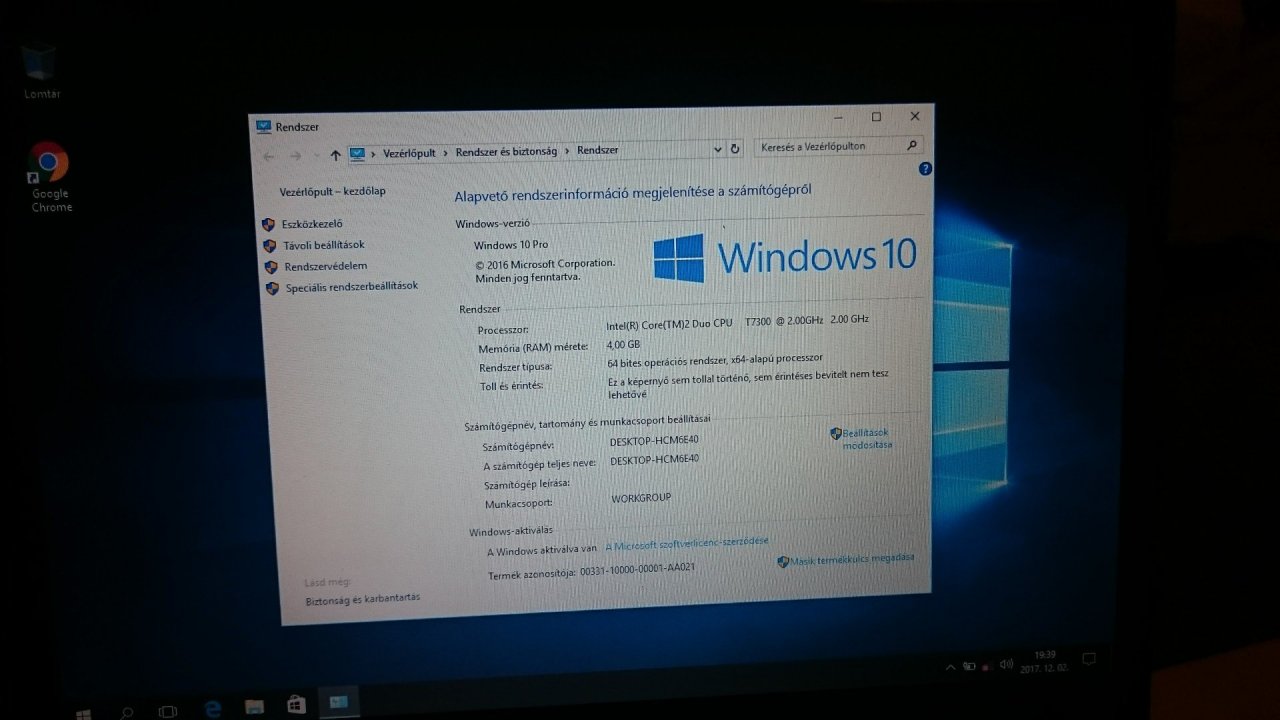This screenshot has width=1280, height=720.
Task: Open A Microsoft szoftverlicenc-szerződése link
Action: click(x=687, y=544)
